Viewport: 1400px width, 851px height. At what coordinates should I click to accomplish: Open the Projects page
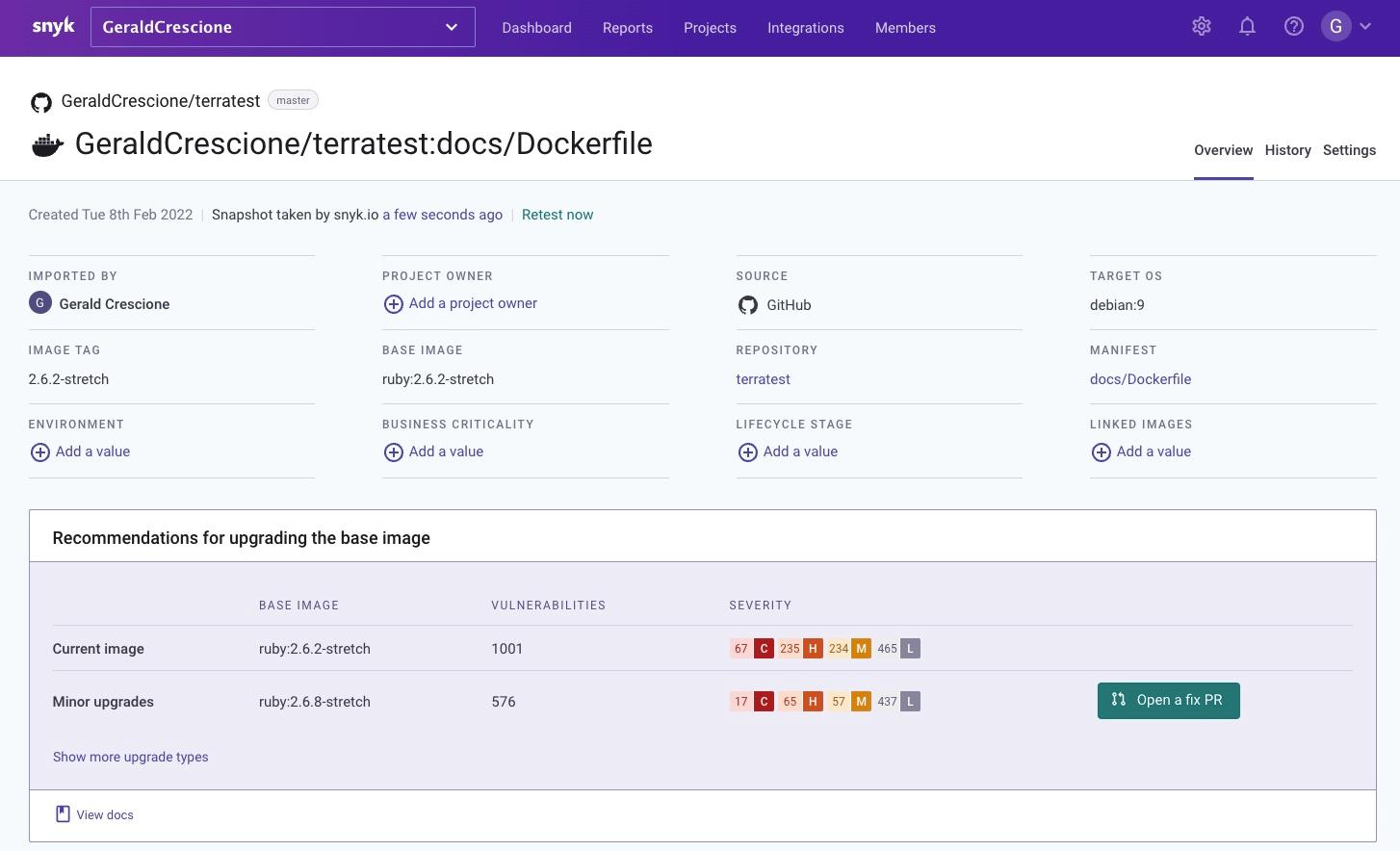pyautogui.click(x=710, y=28)
